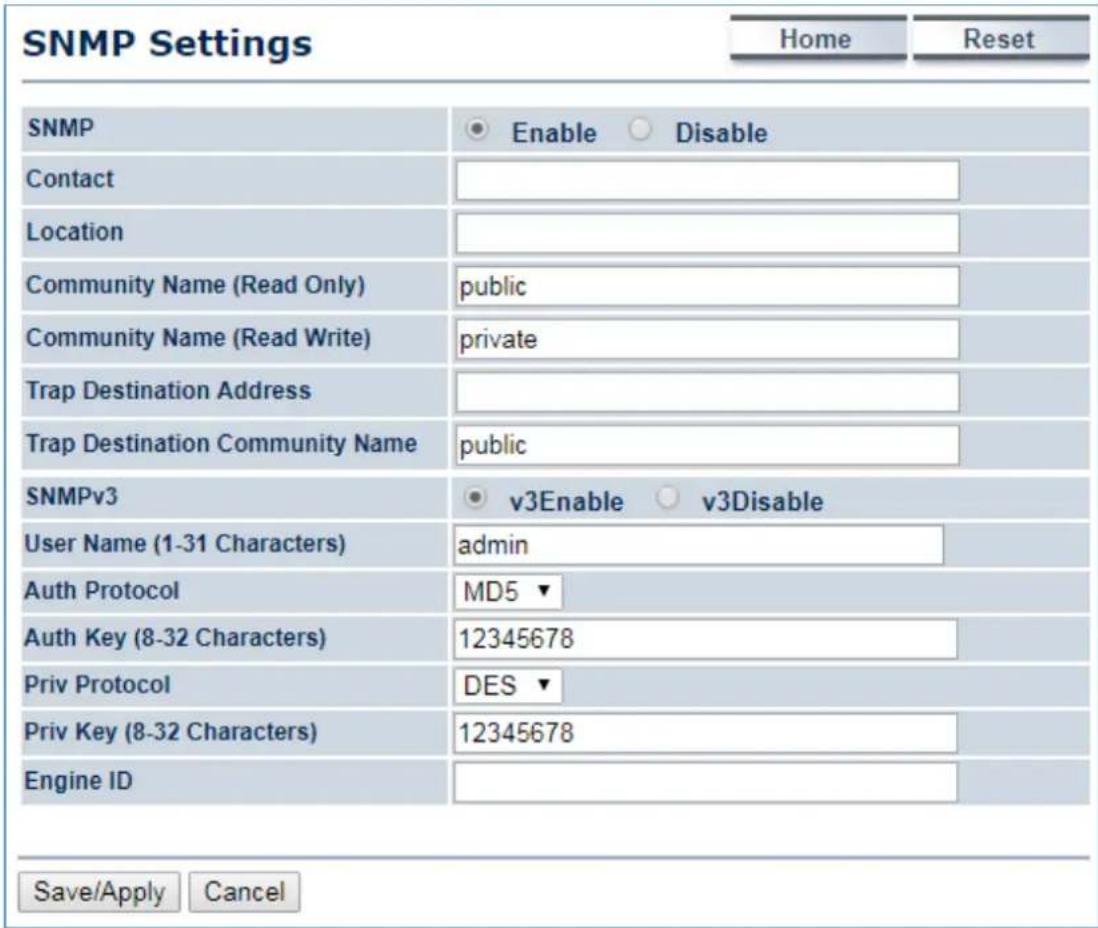Click the User Name field containing admin
This screenshot has width=1098, height=928.
698,545
